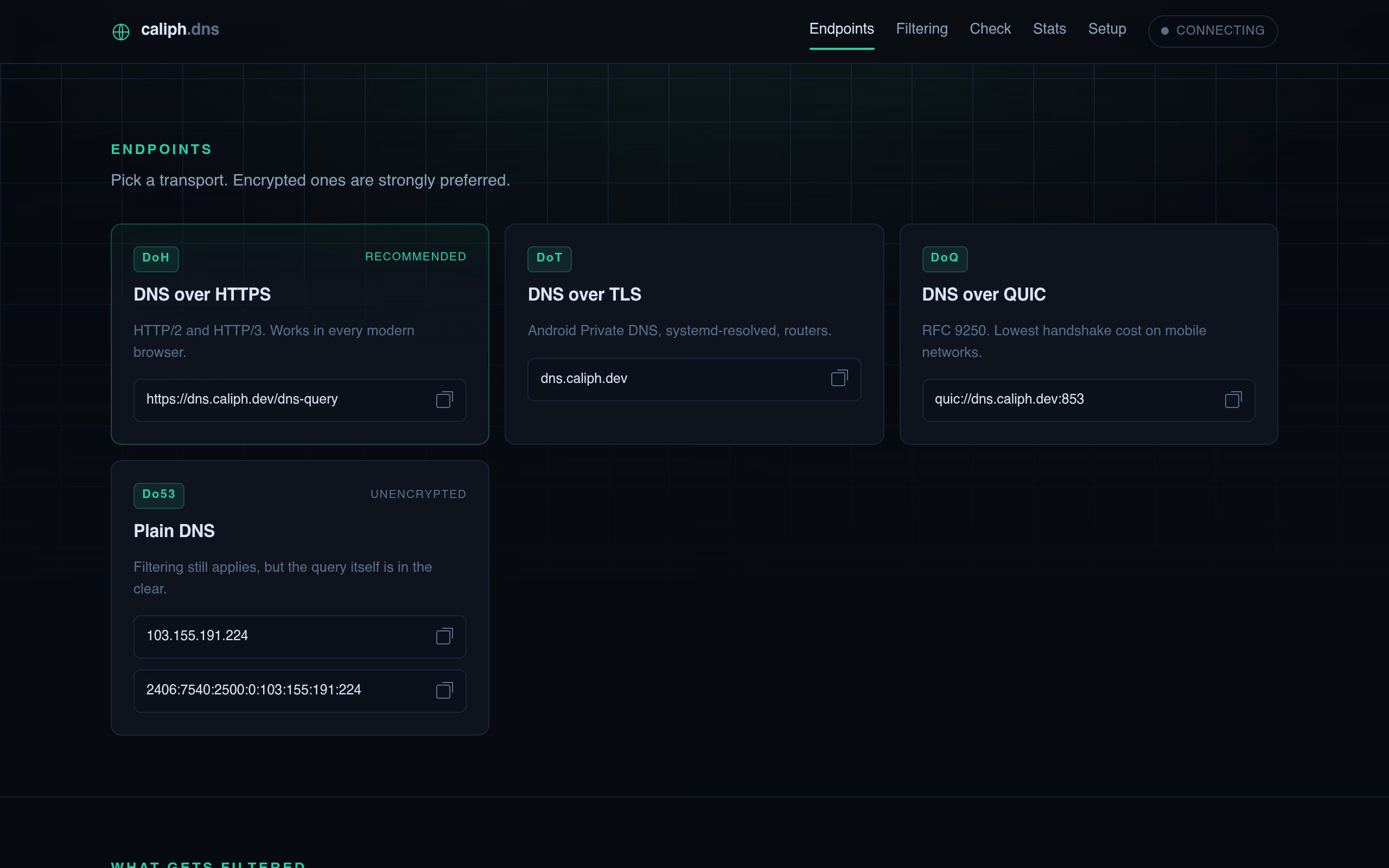The width and height of the screenshot is (1389, 868).
Task: Copy the DoH https://dns.caliph.dev/dns-query URL
Action: tap(444, 400)
